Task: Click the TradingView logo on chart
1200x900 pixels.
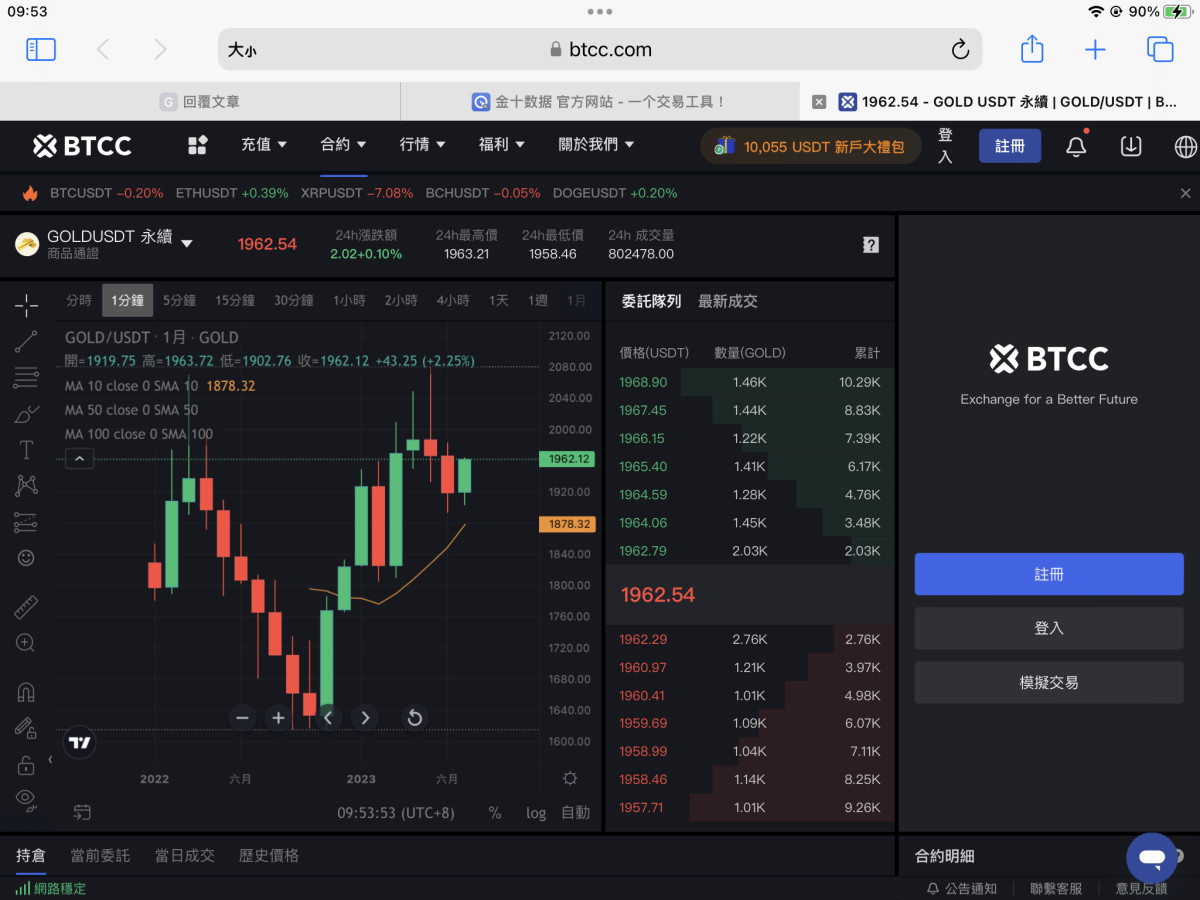Action: pos(80,743)
